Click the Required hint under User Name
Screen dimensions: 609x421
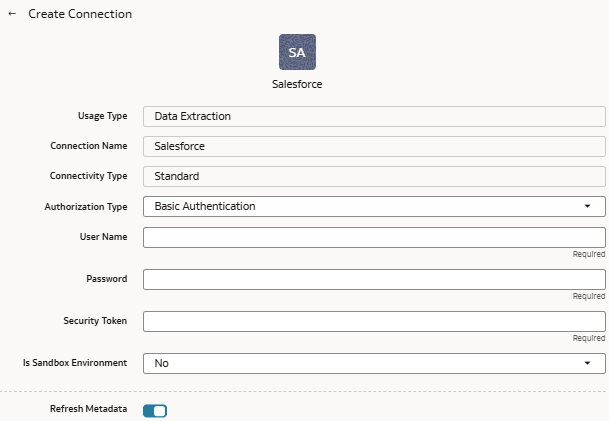589,254
